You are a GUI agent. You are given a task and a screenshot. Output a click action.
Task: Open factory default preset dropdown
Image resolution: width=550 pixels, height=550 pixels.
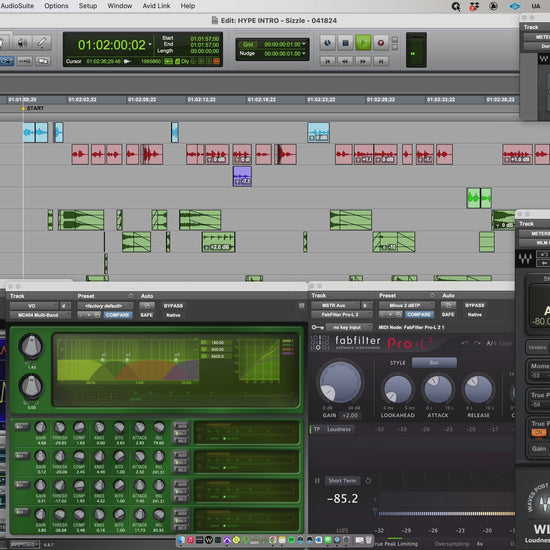click(105, 306)
